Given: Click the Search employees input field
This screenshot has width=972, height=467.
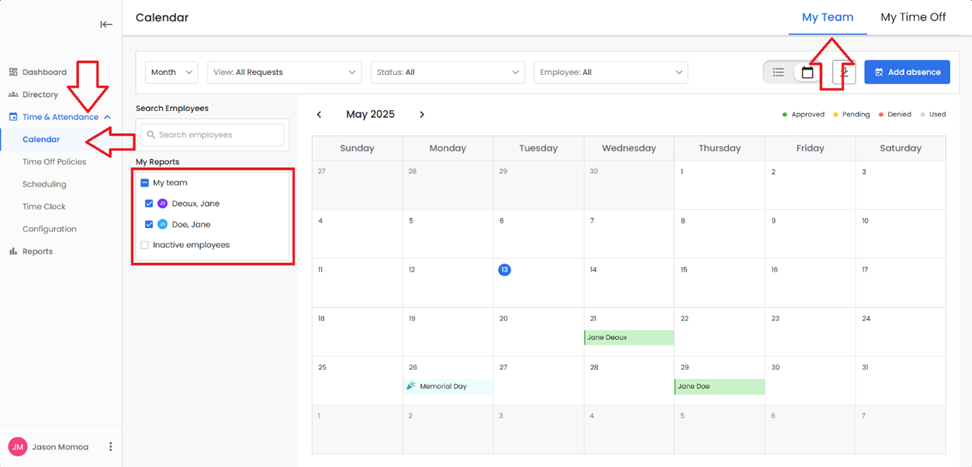Looking at the screenshot, I should tap(213, 135).
